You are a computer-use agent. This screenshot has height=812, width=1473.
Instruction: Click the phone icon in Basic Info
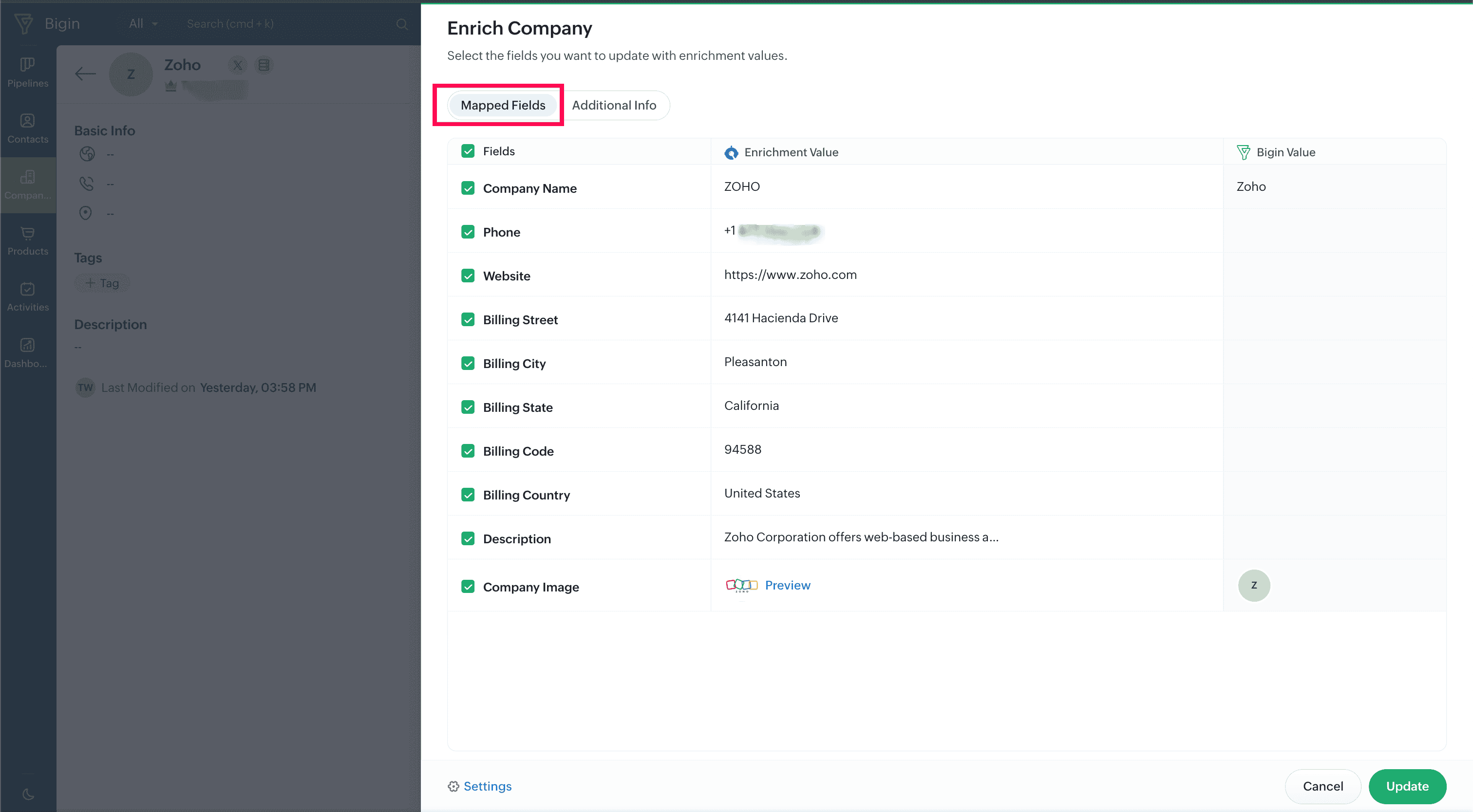coord(86,184)
